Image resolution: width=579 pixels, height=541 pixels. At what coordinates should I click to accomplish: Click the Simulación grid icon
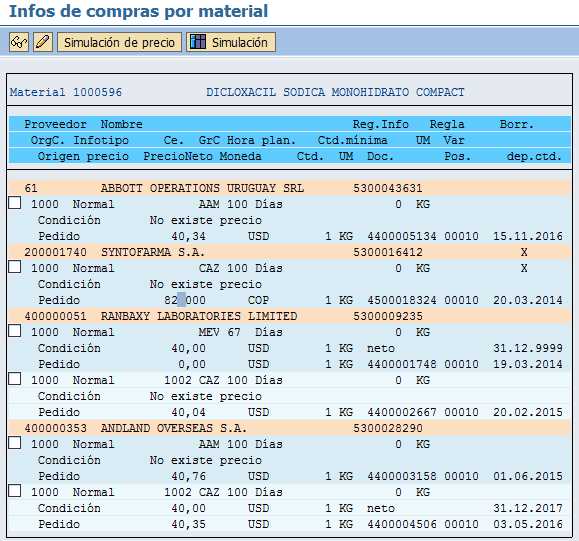pos(198,42)
